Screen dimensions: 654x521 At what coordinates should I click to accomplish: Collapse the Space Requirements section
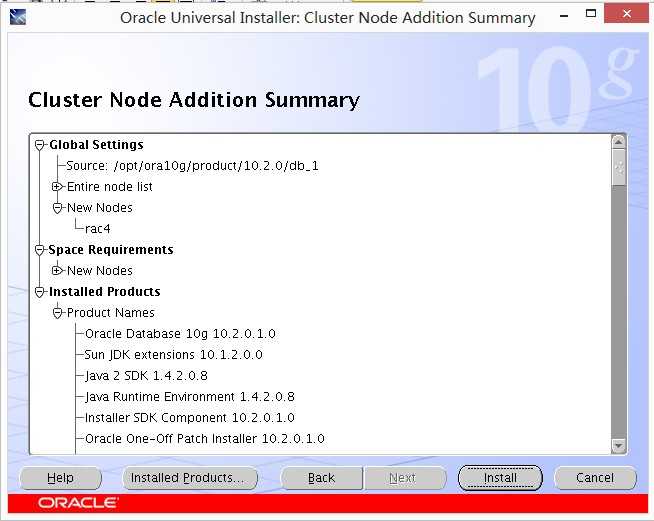40,250
